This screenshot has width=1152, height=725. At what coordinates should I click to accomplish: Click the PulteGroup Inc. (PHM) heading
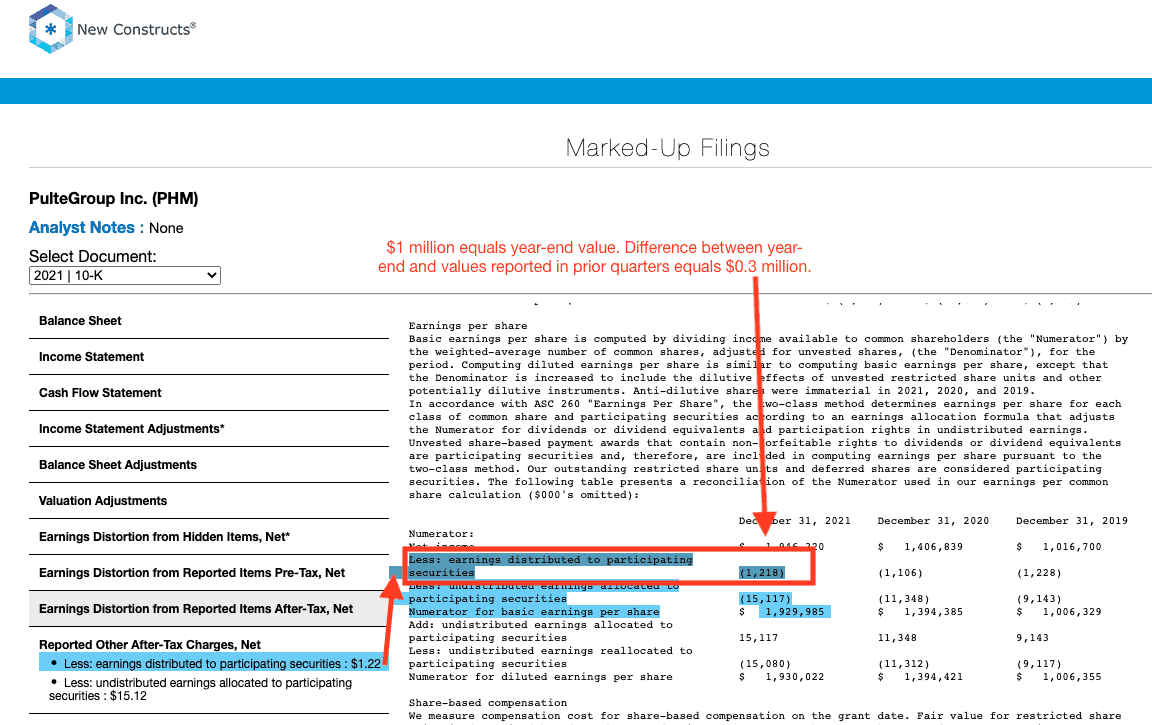click(x=114, y=198)
